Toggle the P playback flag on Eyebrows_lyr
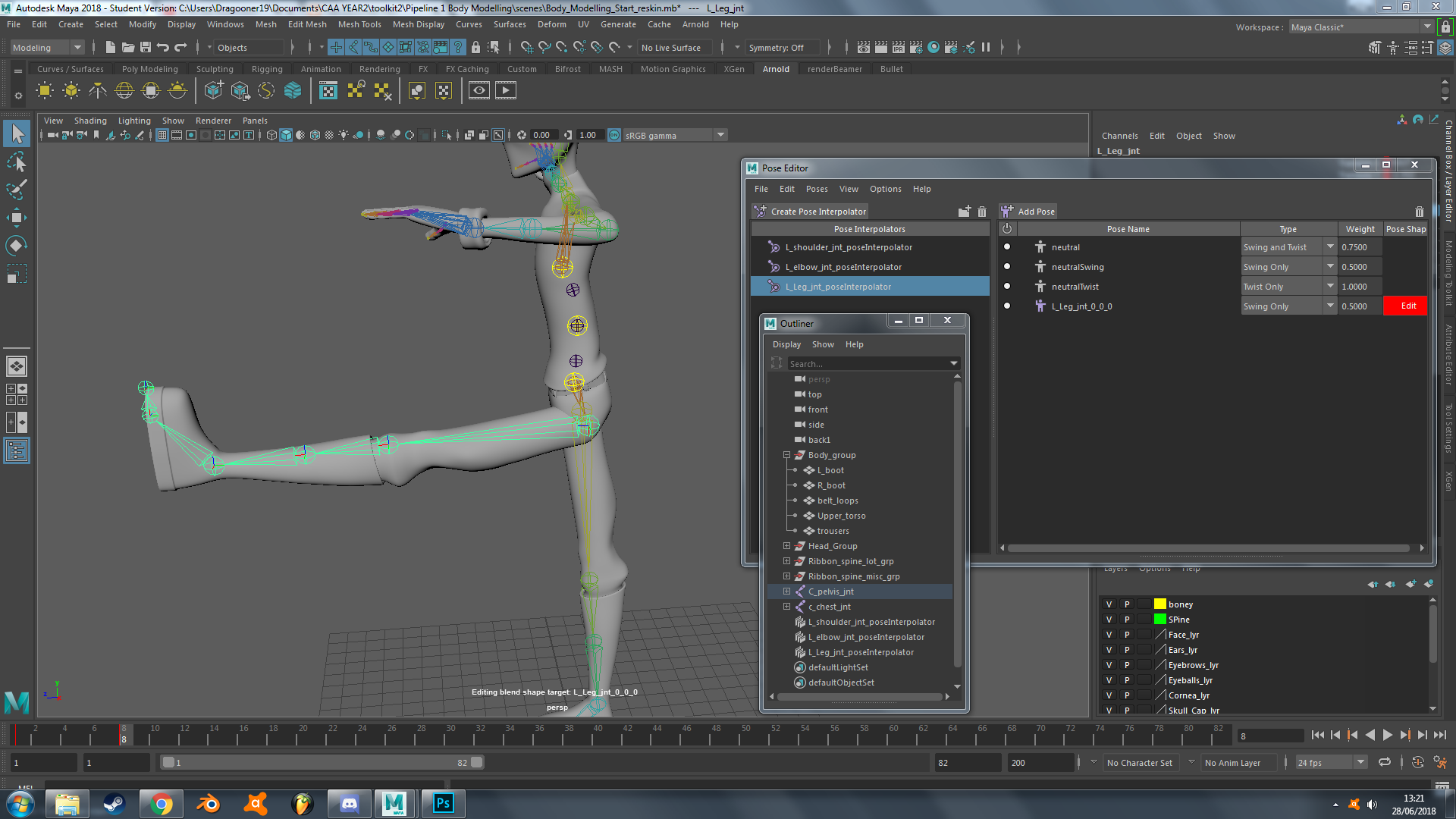This screenshot has height=819, width=1456. tap(1128, 664)
